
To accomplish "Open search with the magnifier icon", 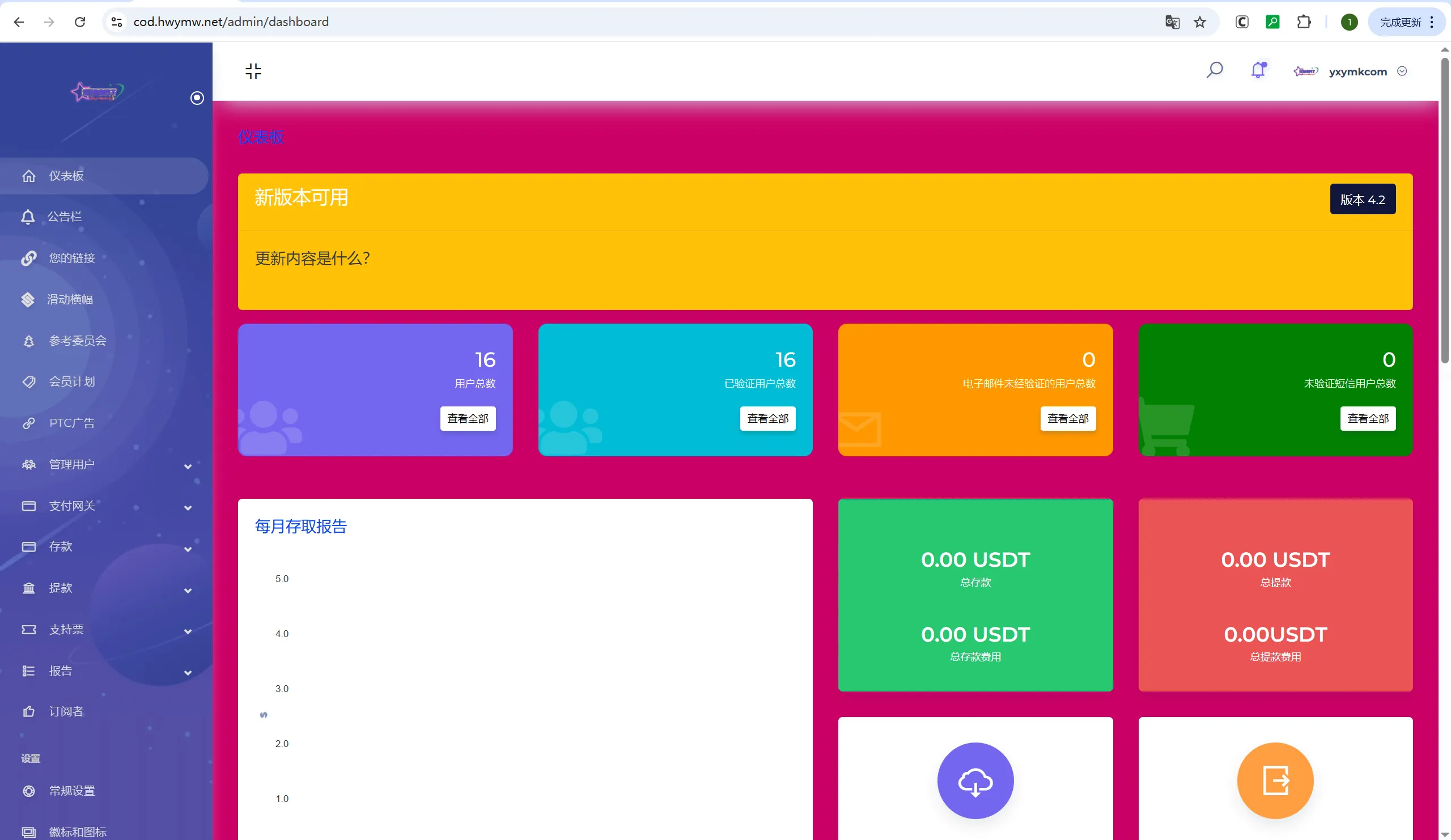I will (1214, 70).
